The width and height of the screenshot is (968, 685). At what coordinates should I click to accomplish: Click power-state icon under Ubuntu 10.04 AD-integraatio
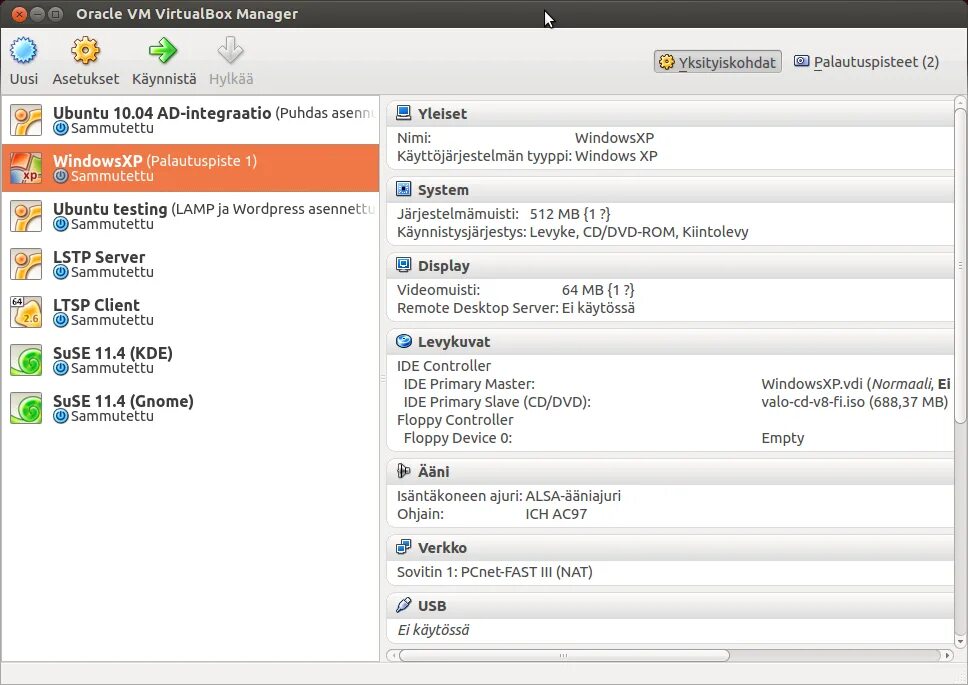(60, 128)
